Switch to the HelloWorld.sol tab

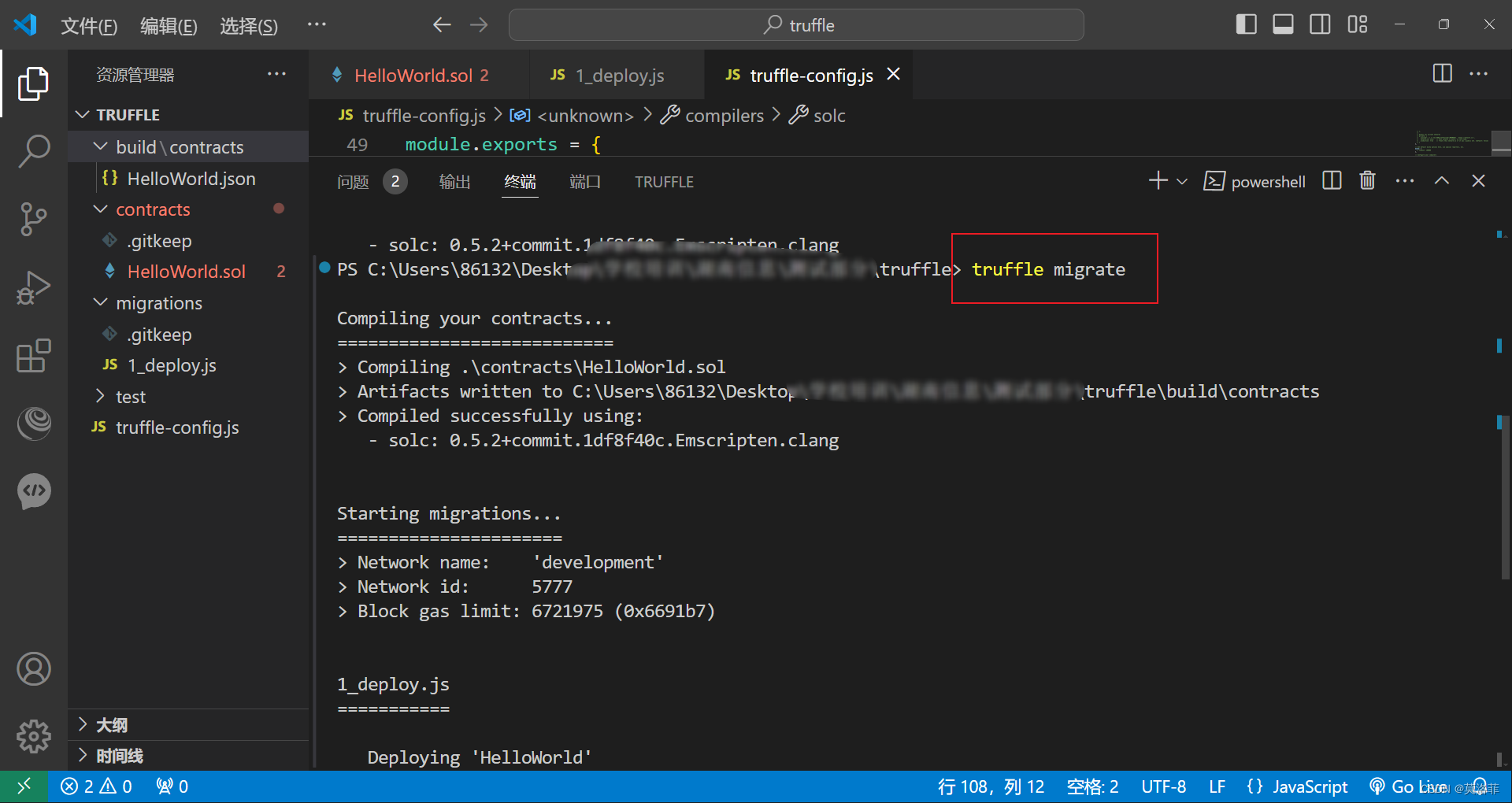coord(420,75)
